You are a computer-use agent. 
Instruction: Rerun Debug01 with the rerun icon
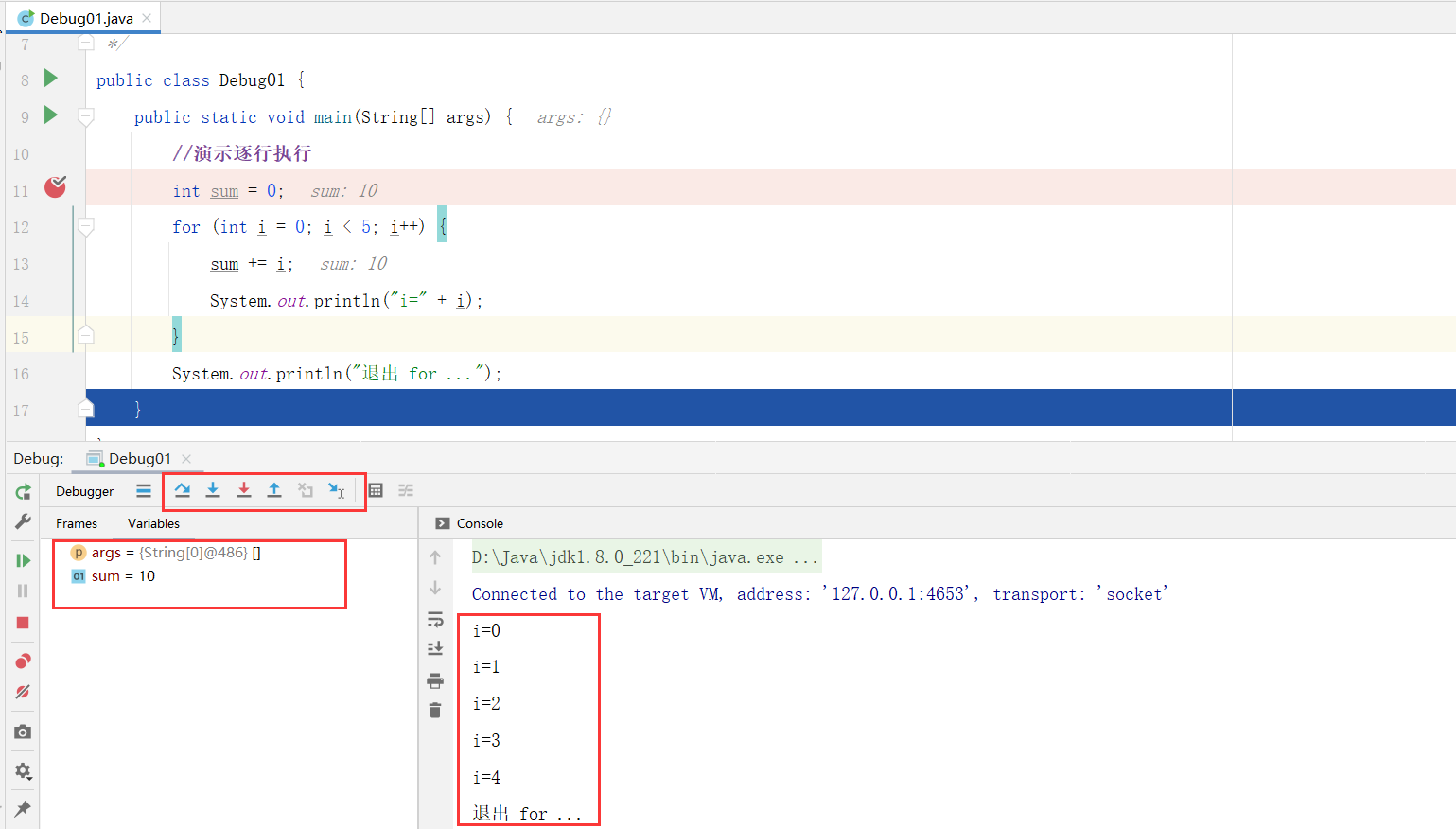[23, 491]
